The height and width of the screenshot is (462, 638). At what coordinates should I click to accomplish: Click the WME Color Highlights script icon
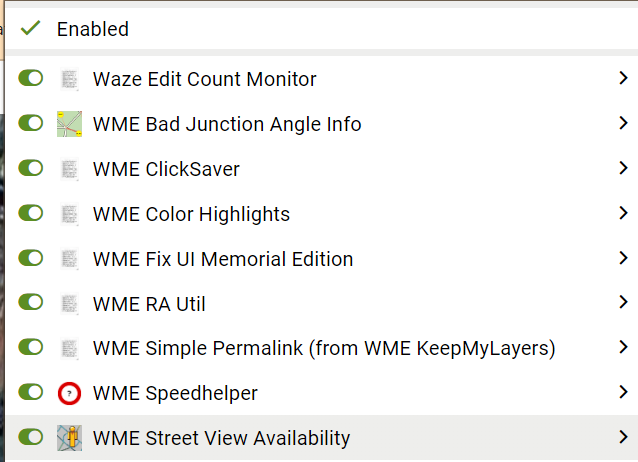[x=69, y=214]
